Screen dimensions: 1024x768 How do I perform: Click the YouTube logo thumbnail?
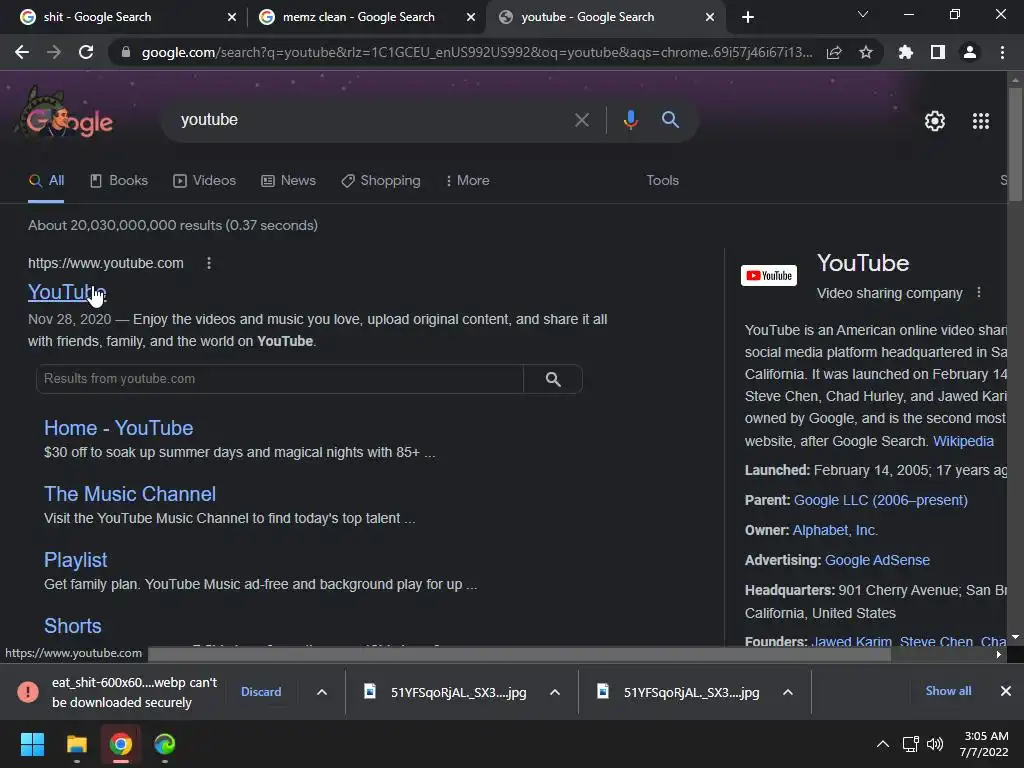click(x=769, y=276)
